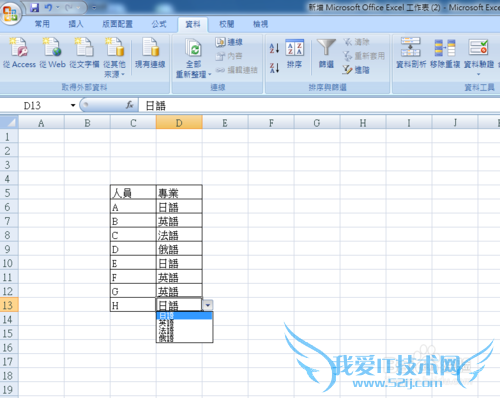
Task: Click the Insert Function fx button
Action: 130,105
